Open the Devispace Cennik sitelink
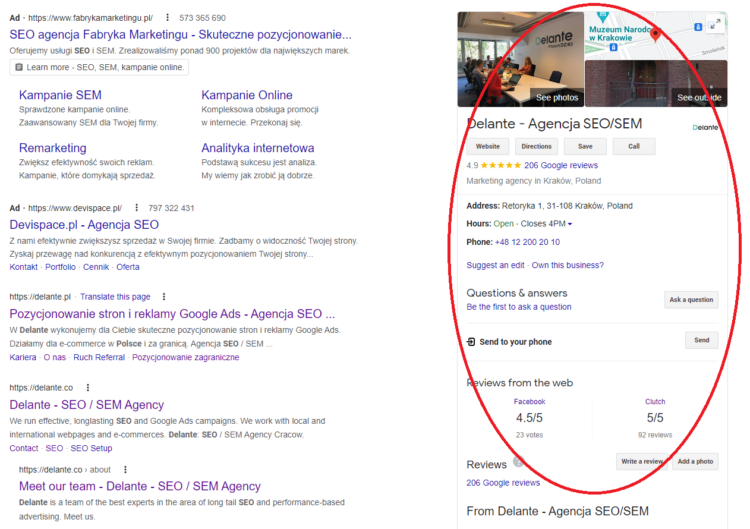The image size is (750, 529). pyautogui.click(x=96, y=267)
